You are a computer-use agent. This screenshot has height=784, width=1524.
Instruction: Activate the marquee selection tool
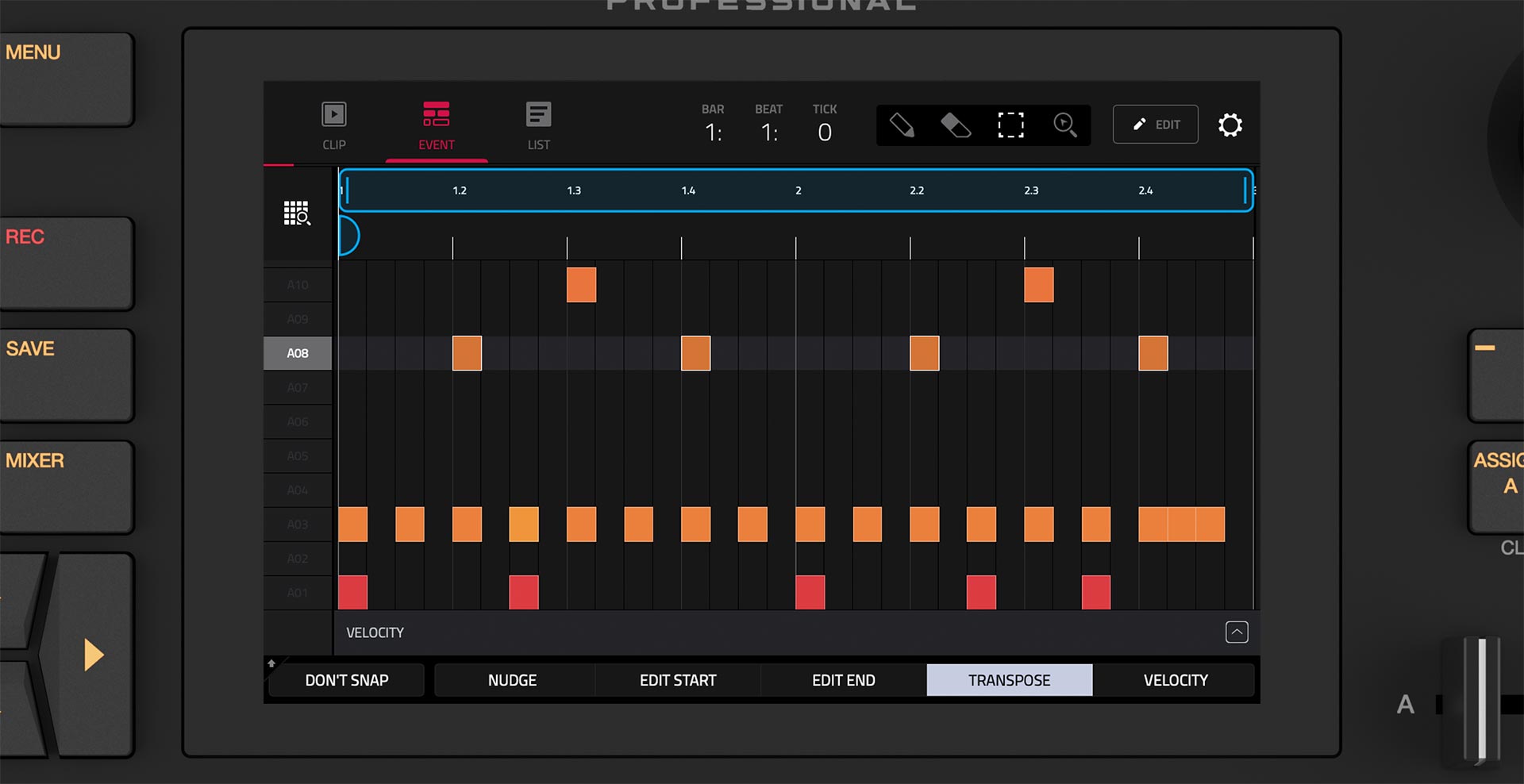pos(1010,125)
